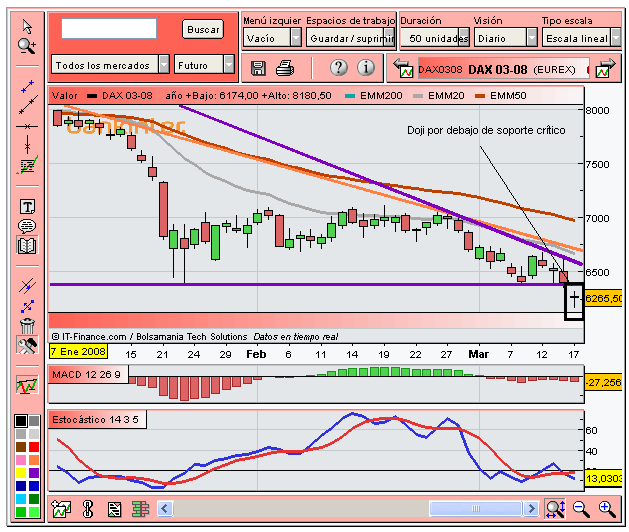629x532 pixels.
Task: Select the horizontal line tool
Action: pyautogui.click(x=27, y=126)
